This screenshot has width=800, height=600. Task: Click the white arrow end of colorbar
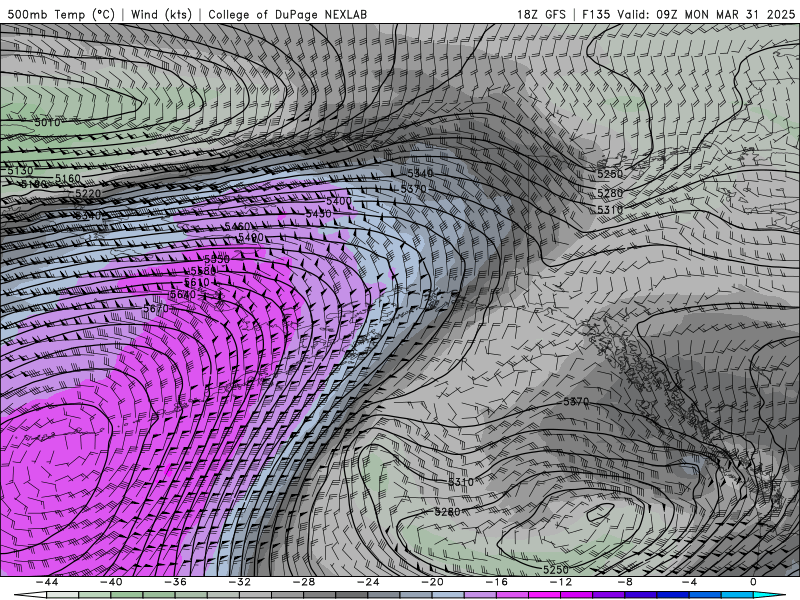(x=31, y=595)
